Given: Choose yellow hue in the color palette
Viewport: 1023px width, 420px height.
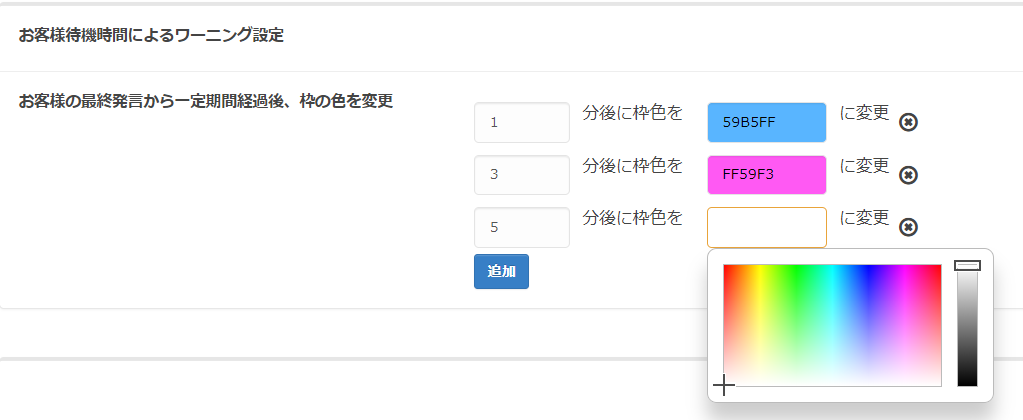Looking at the screenshot, I should [759, 267].
